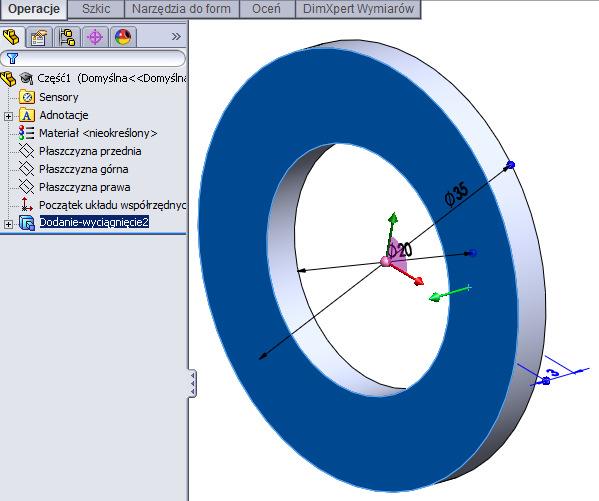Click the Ø20 diameter dimension
This screenshot has width=599, height=501.
point(400,250)
